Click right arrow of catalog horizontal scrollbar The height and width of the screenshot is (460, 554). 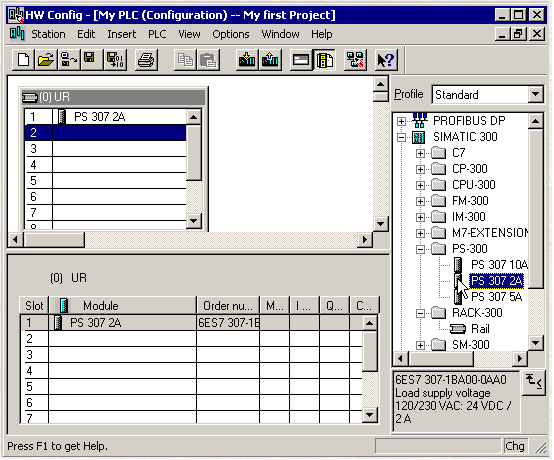click(519, 359)
